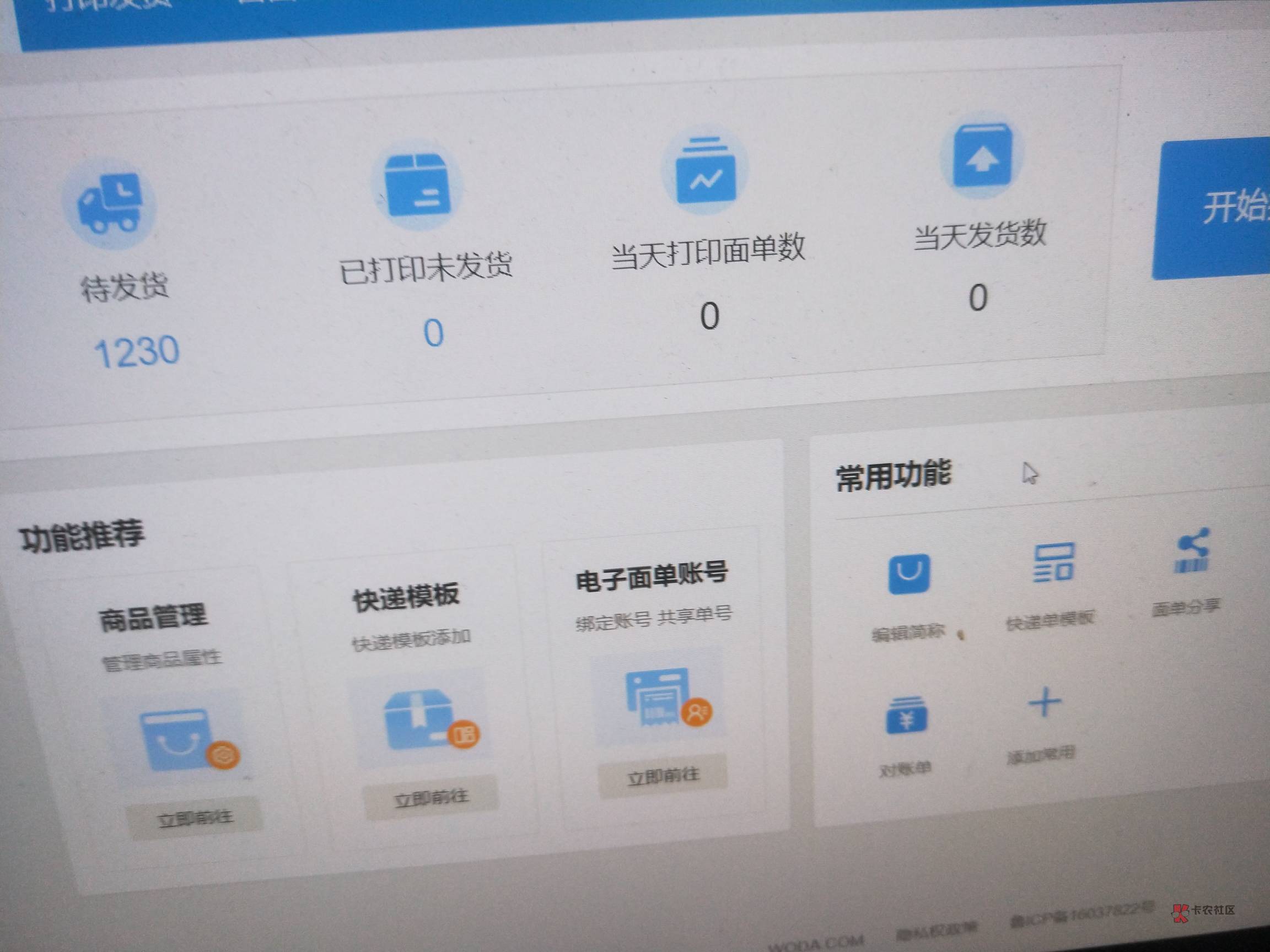Click the 编辑简称 label

pos(908,633)
